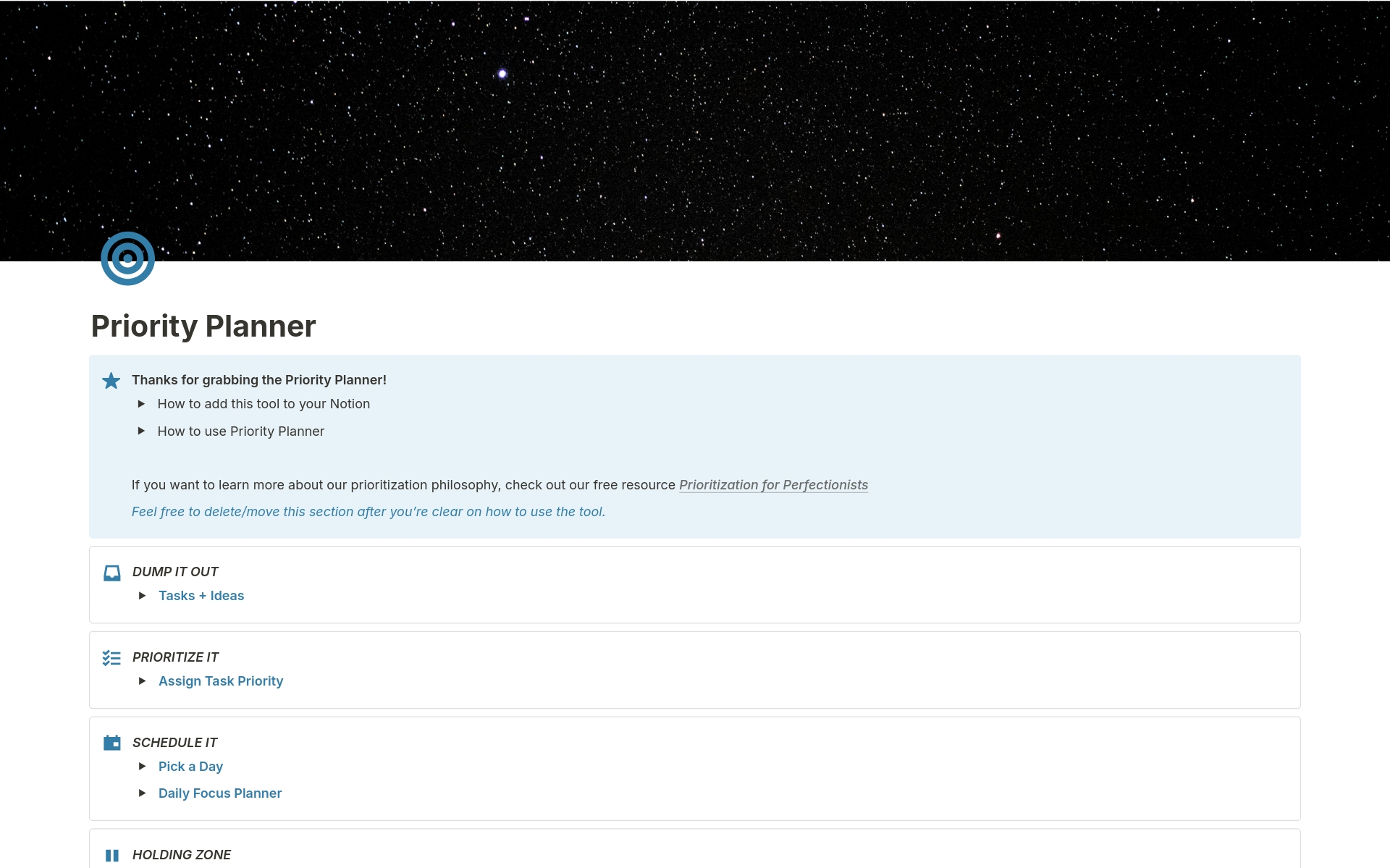Expand the 'How to add this tool to your Notion' toggle
This screenshot has height=868, width=1390.
point(142,404)
